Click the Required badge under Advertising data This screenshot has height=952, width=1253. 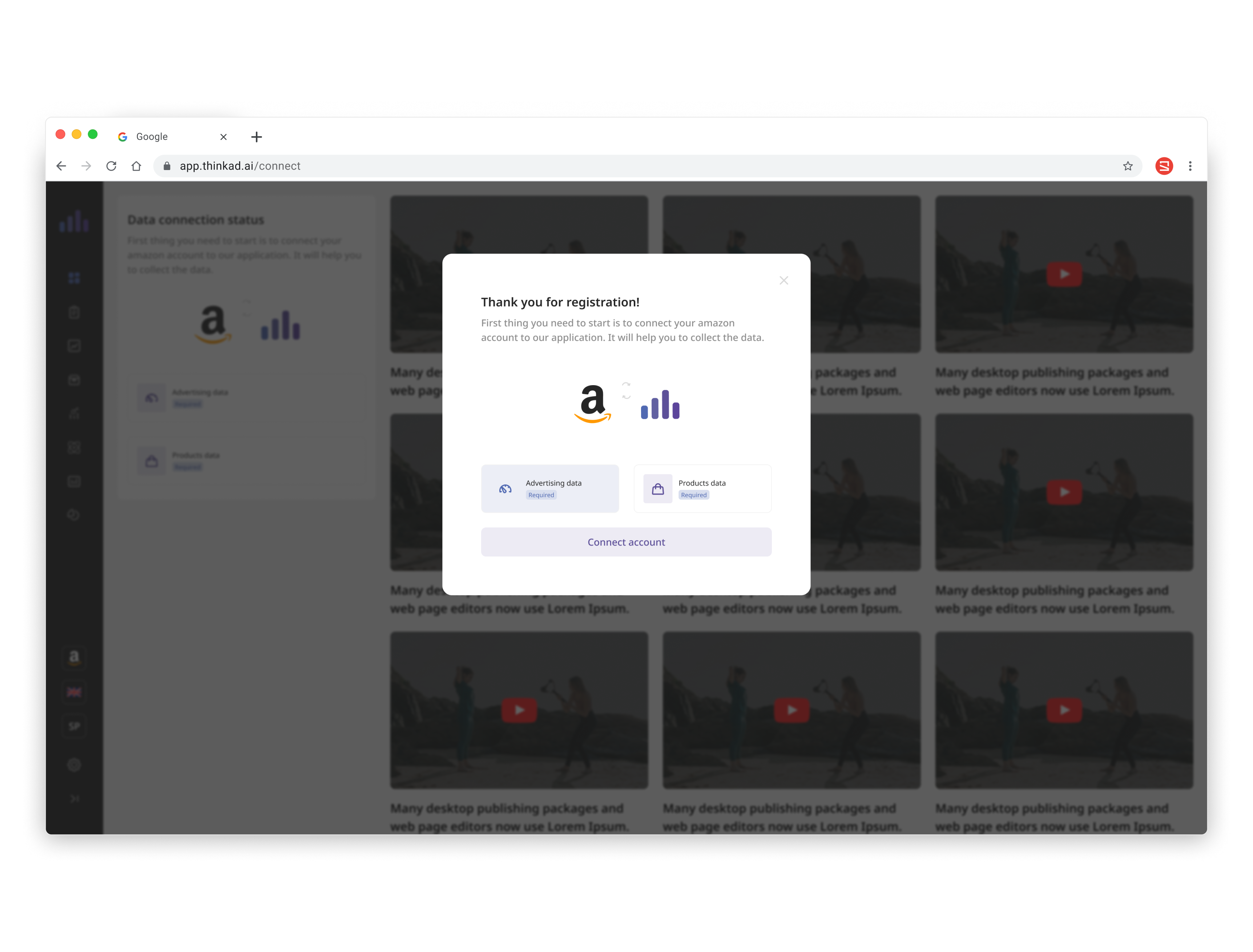coord(541,495)
